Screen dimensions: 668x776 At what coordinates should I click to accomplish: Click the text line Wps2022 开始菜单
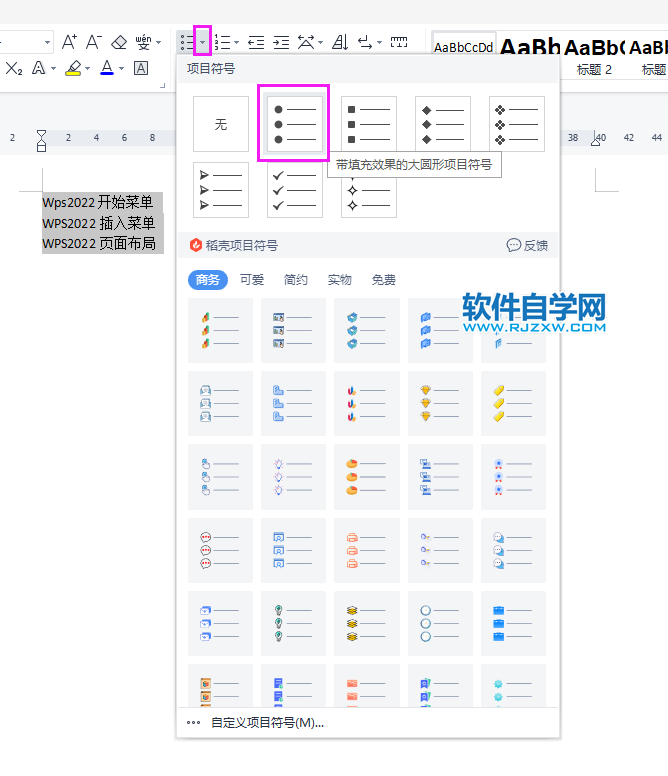point(97,202)
